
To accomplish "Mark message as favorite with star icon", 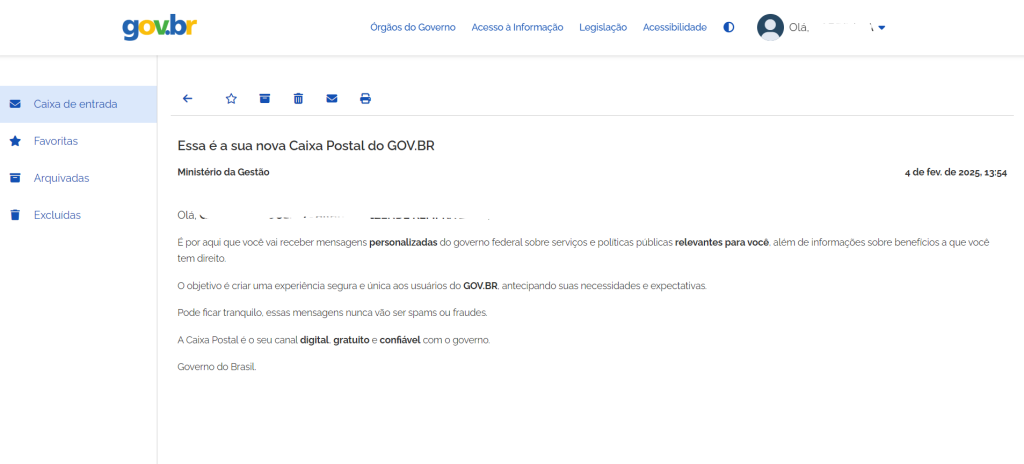I will [x=231, y=99].
